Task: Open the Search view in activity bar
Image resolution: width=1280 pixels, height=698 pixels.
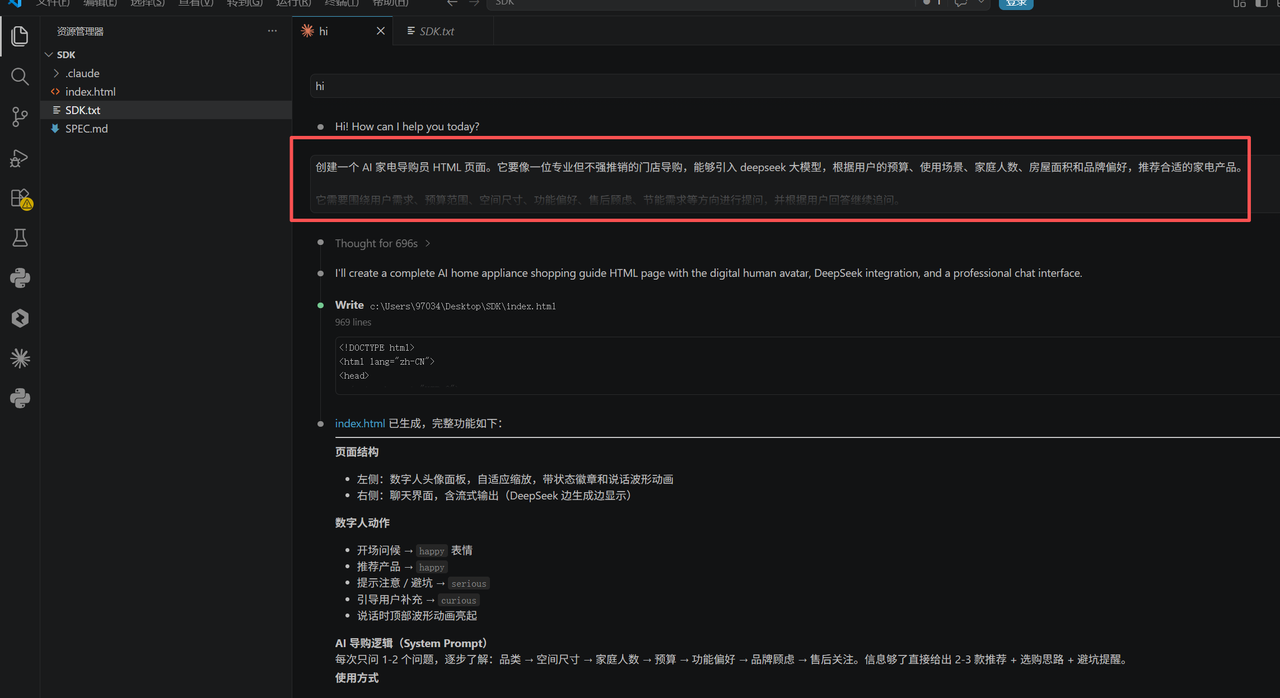Action: click(19, 77)
